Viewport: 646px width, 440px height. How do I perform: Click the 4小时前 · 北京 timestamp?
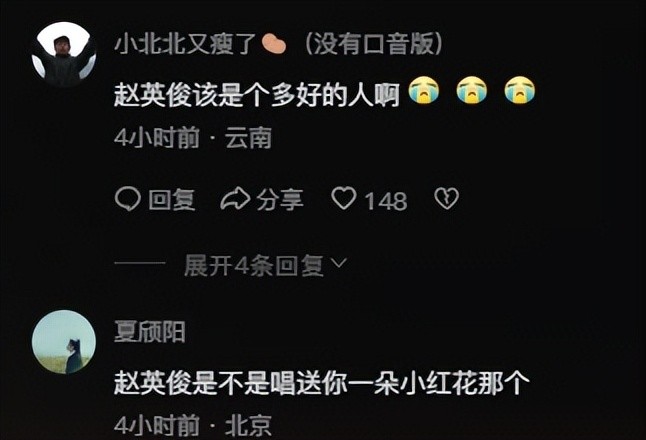click(193, 426)
